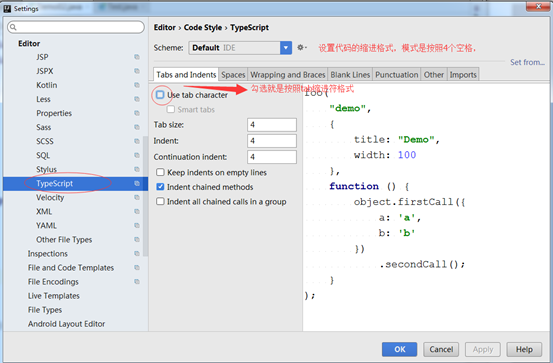The image size is (553, 363).
Task: Enable Keep indents on empty lines
Action: pos(160,172)
